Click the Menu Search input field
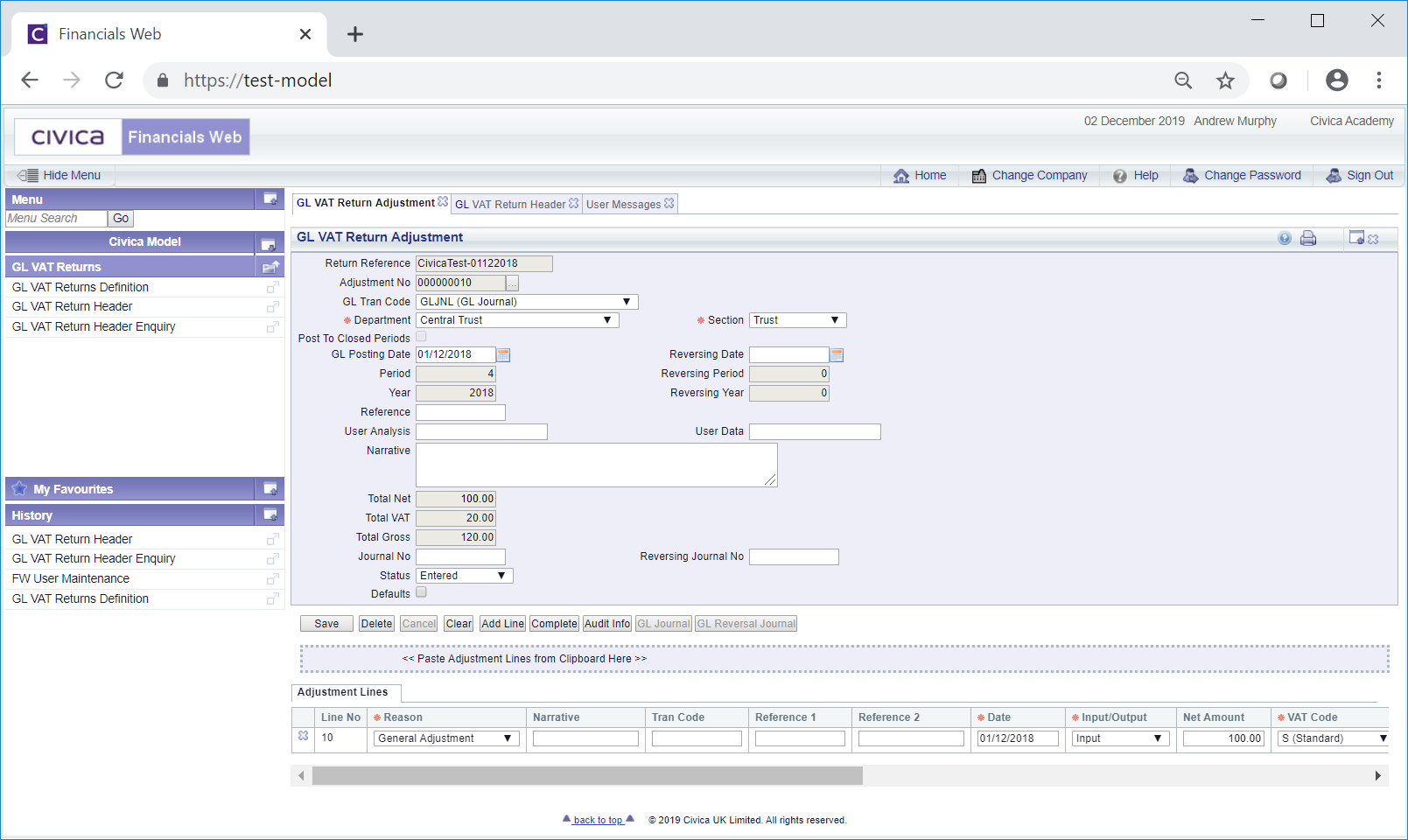 pyautogui.click(x=56, y=219)
